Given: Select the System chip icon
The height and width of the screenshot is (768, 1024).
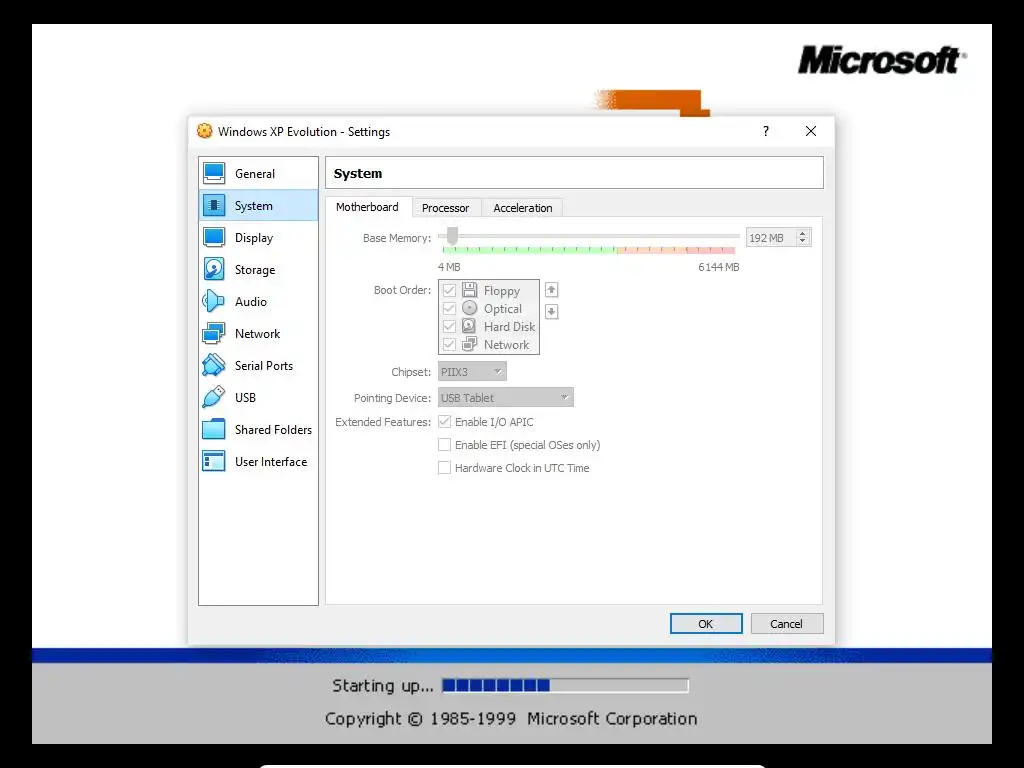Looking at the screenshot, I should [214, 205].
